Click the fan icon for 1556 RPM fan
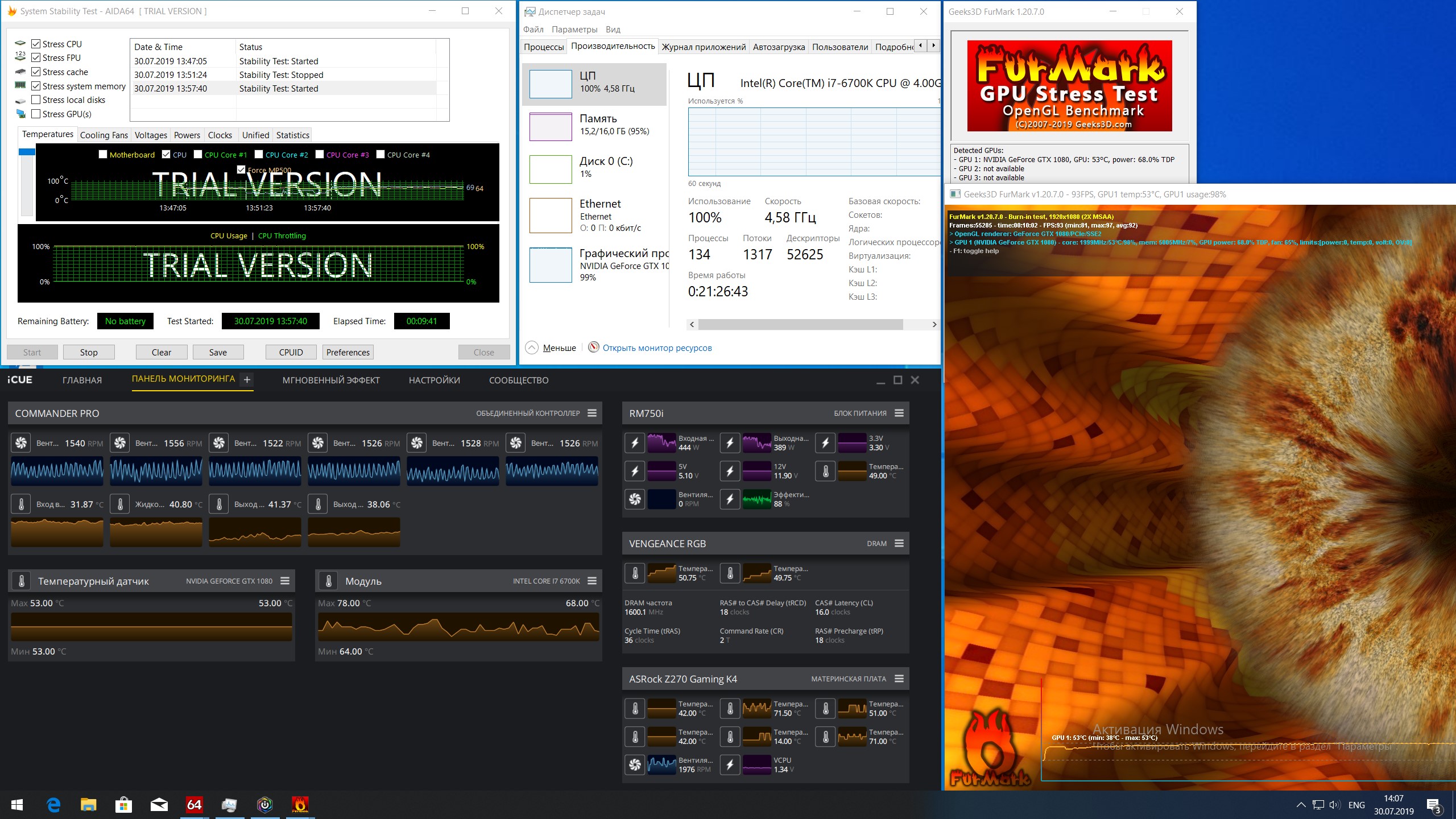The image size is (1456, 819). (x=120, y=443)
